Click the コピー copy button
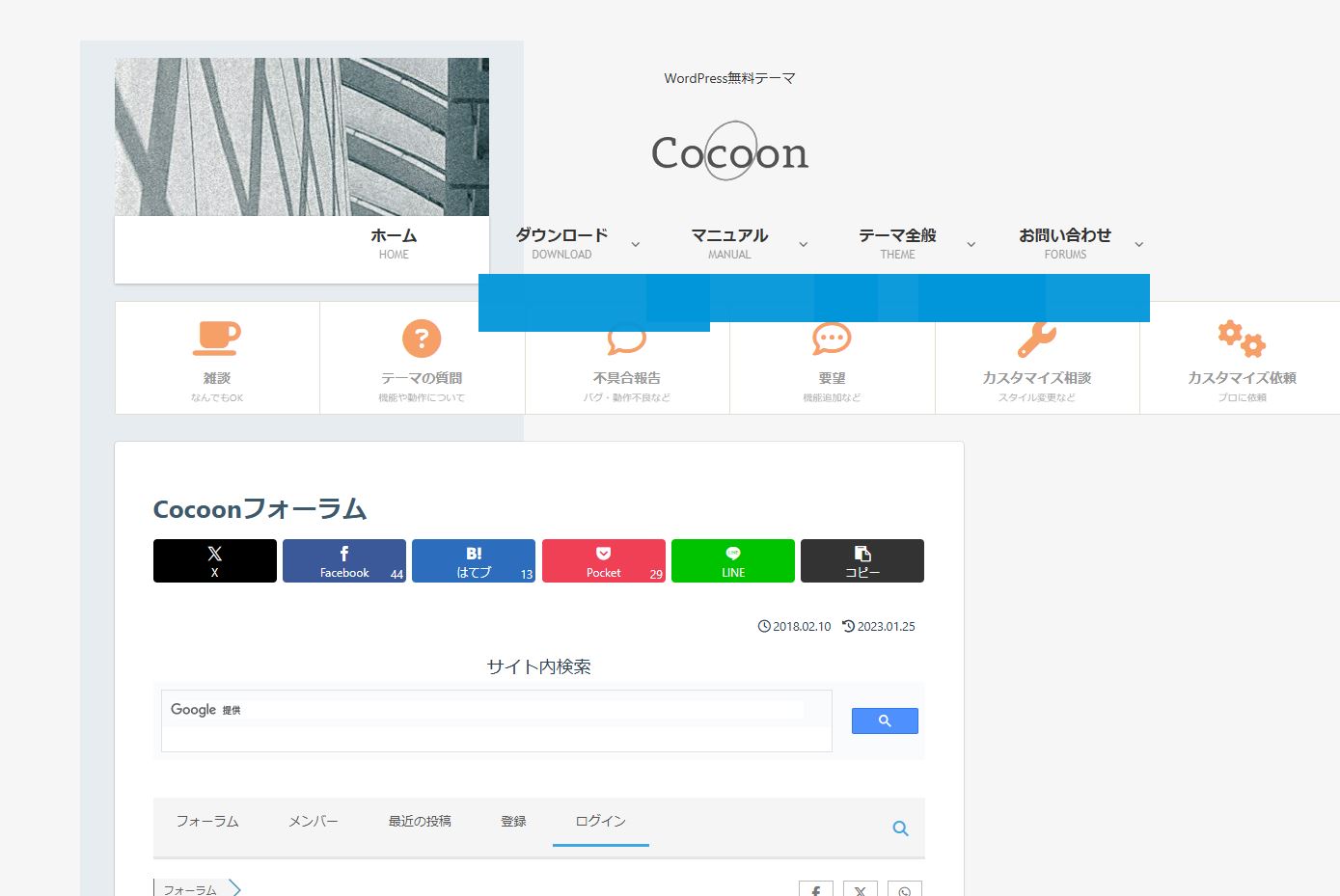1340x896 pixels. (x=862, y=560)
